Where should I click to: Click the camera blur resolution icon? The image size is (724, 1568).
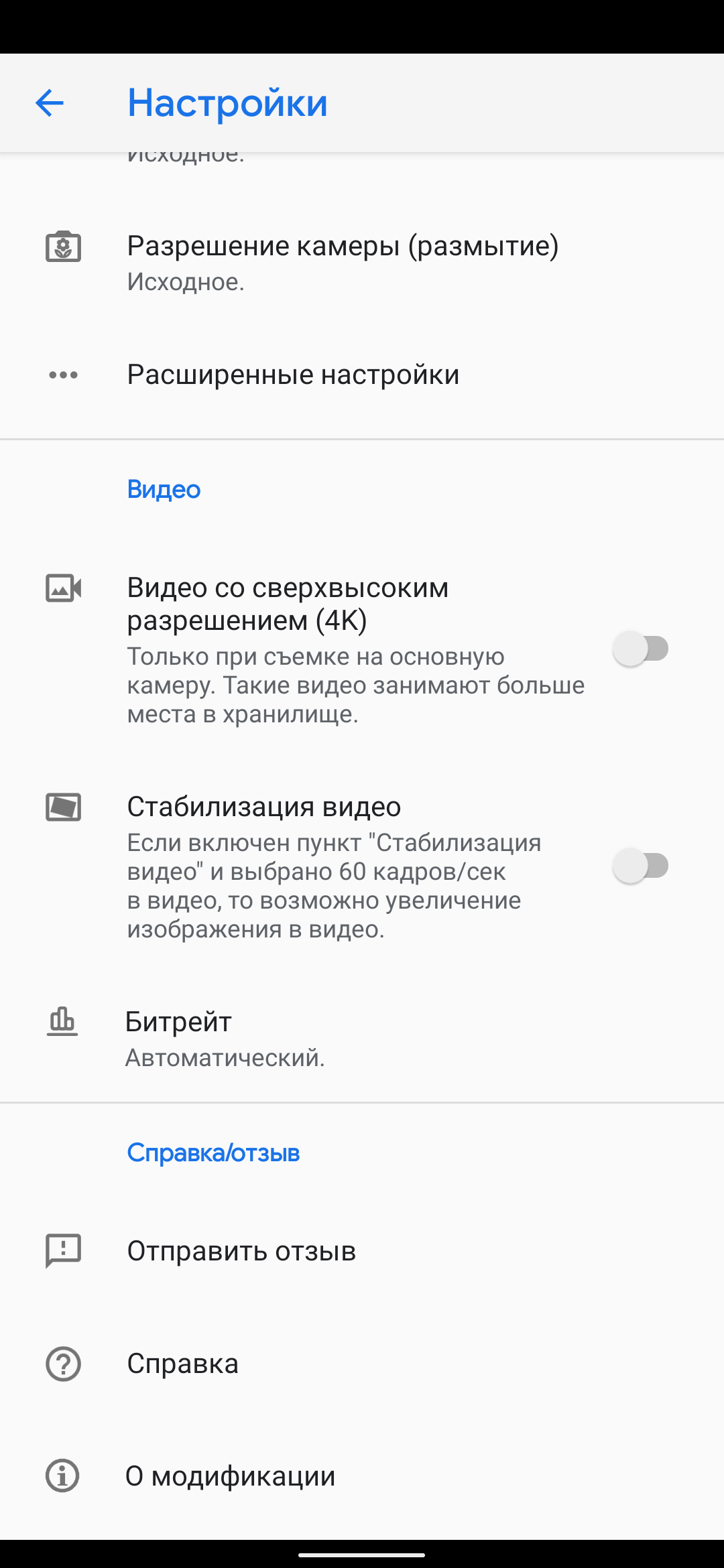pyautogui.click(x=63, y=247)
